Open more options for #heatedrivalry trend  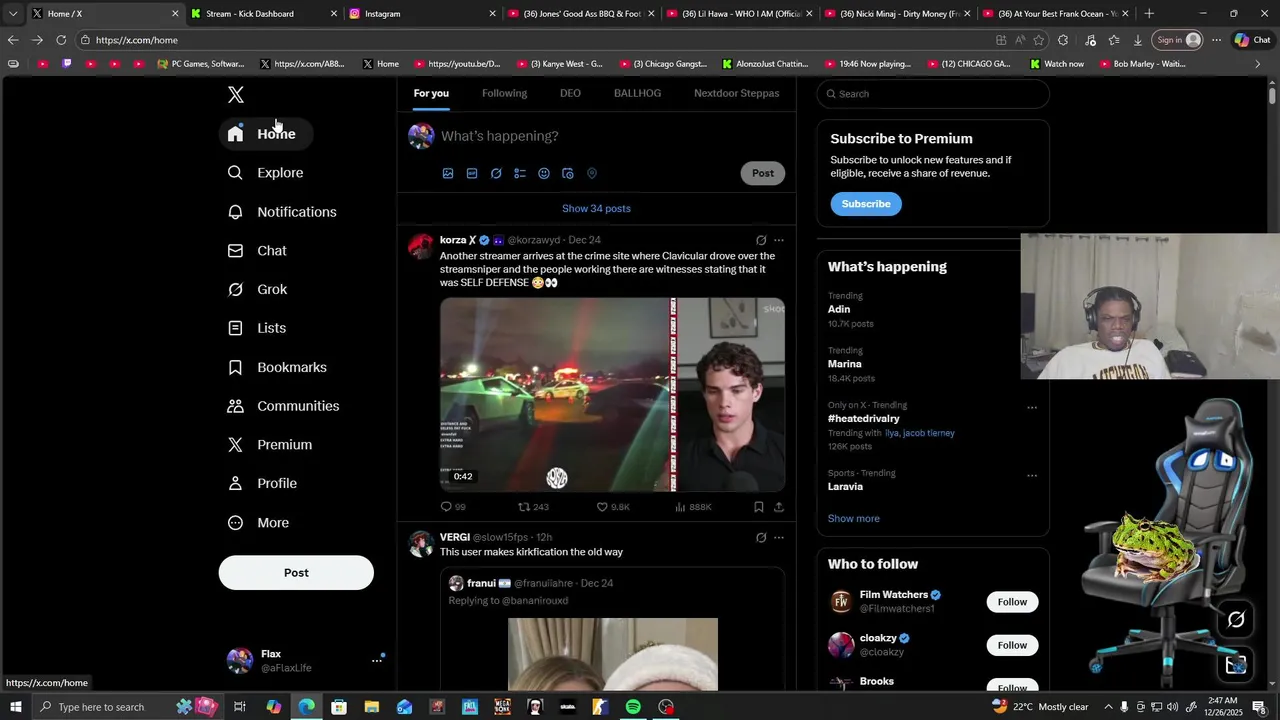coord(1032,407)
